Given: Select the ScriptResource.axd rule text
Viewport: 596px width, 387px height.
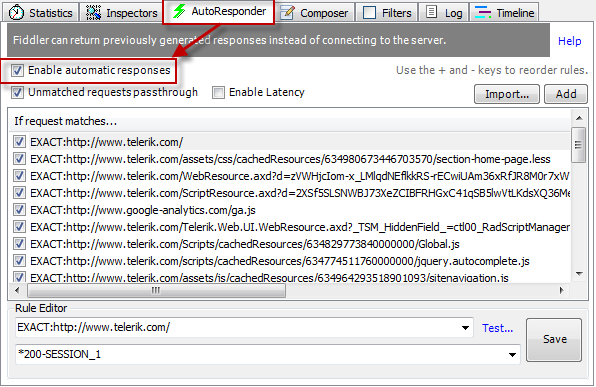Looking at the screenshot, I should 300,193.
